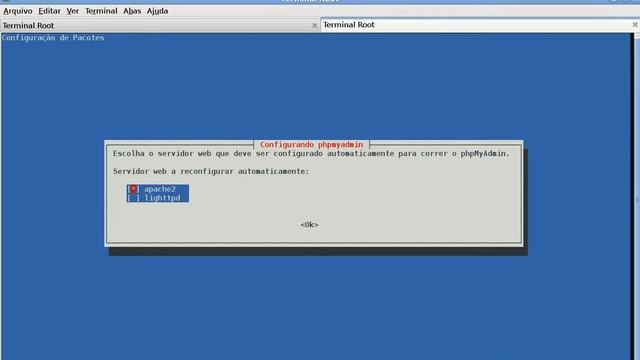
Task: Toggle the lighttpd checkbox
Action: tap(133, 198)
